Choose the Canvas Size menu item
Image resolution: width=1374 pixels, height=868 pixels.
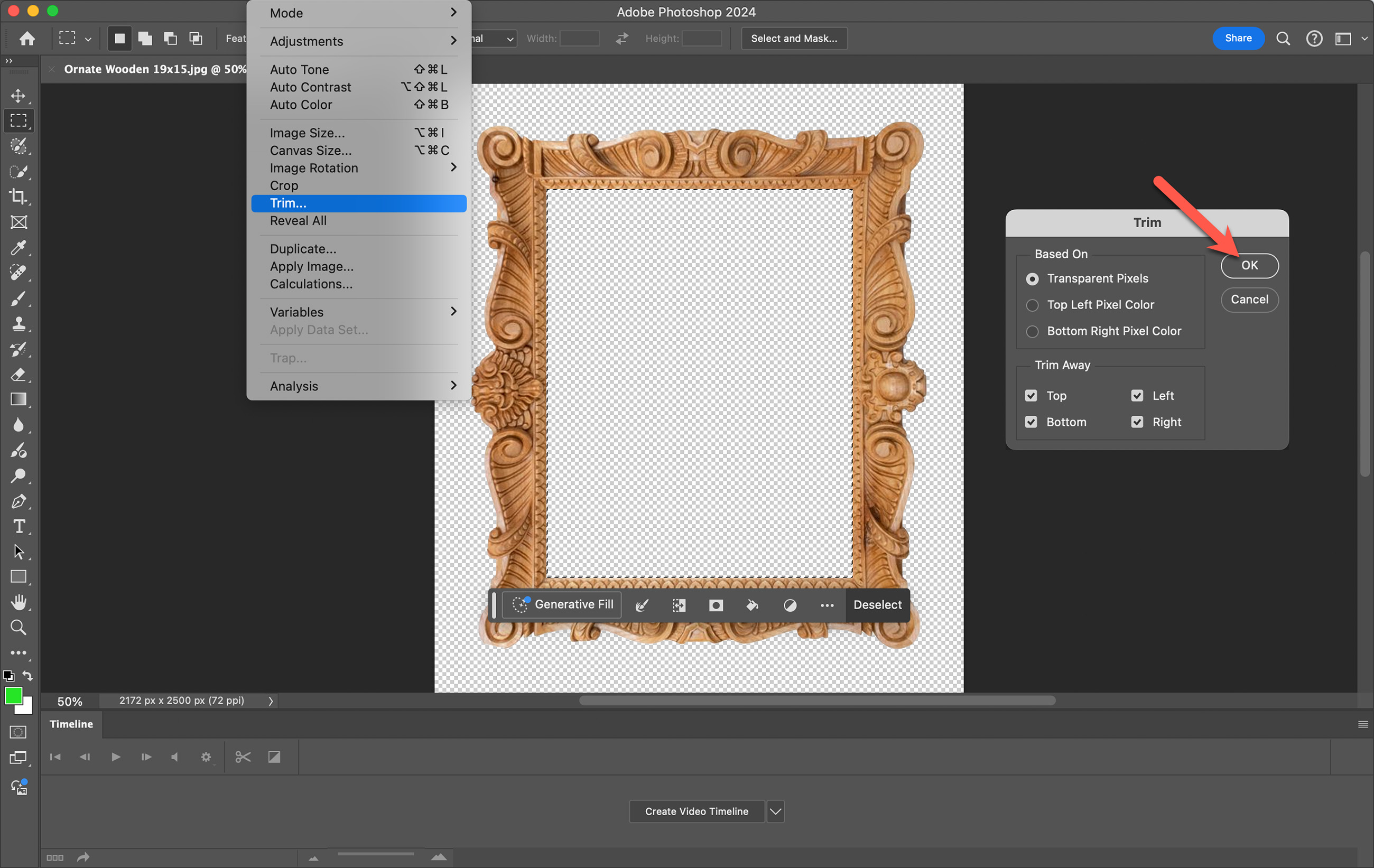tap(310, 151)
